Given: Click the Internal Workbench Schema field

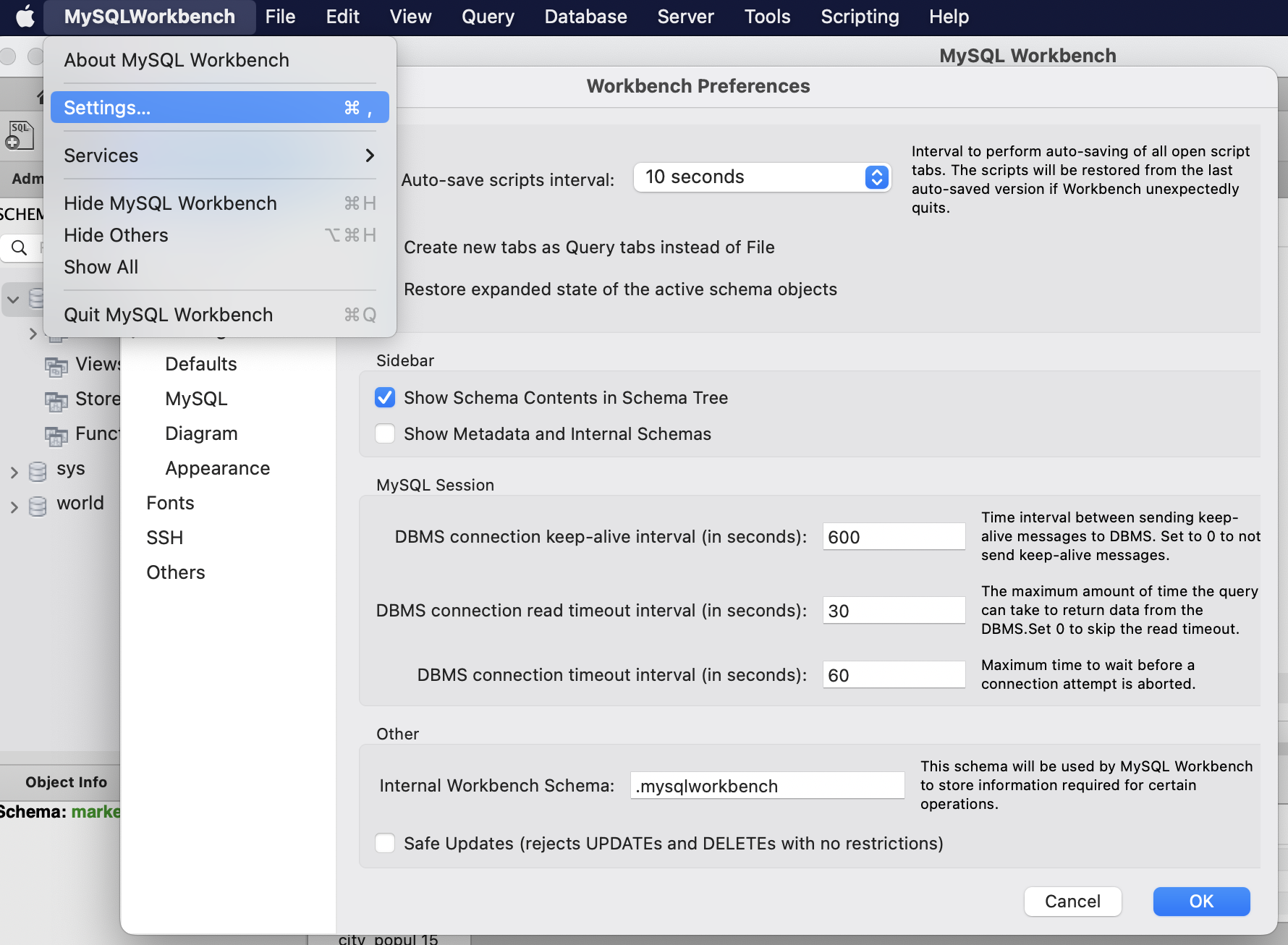Looking at the screenshot, I should tap(767, 786).
